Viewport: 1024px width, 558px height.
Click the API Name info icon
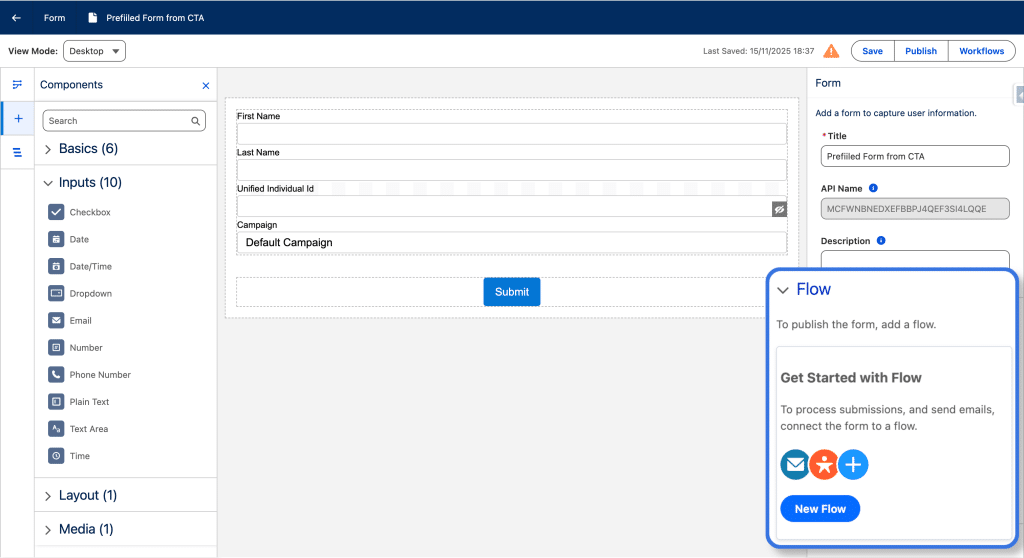(873, 188)
